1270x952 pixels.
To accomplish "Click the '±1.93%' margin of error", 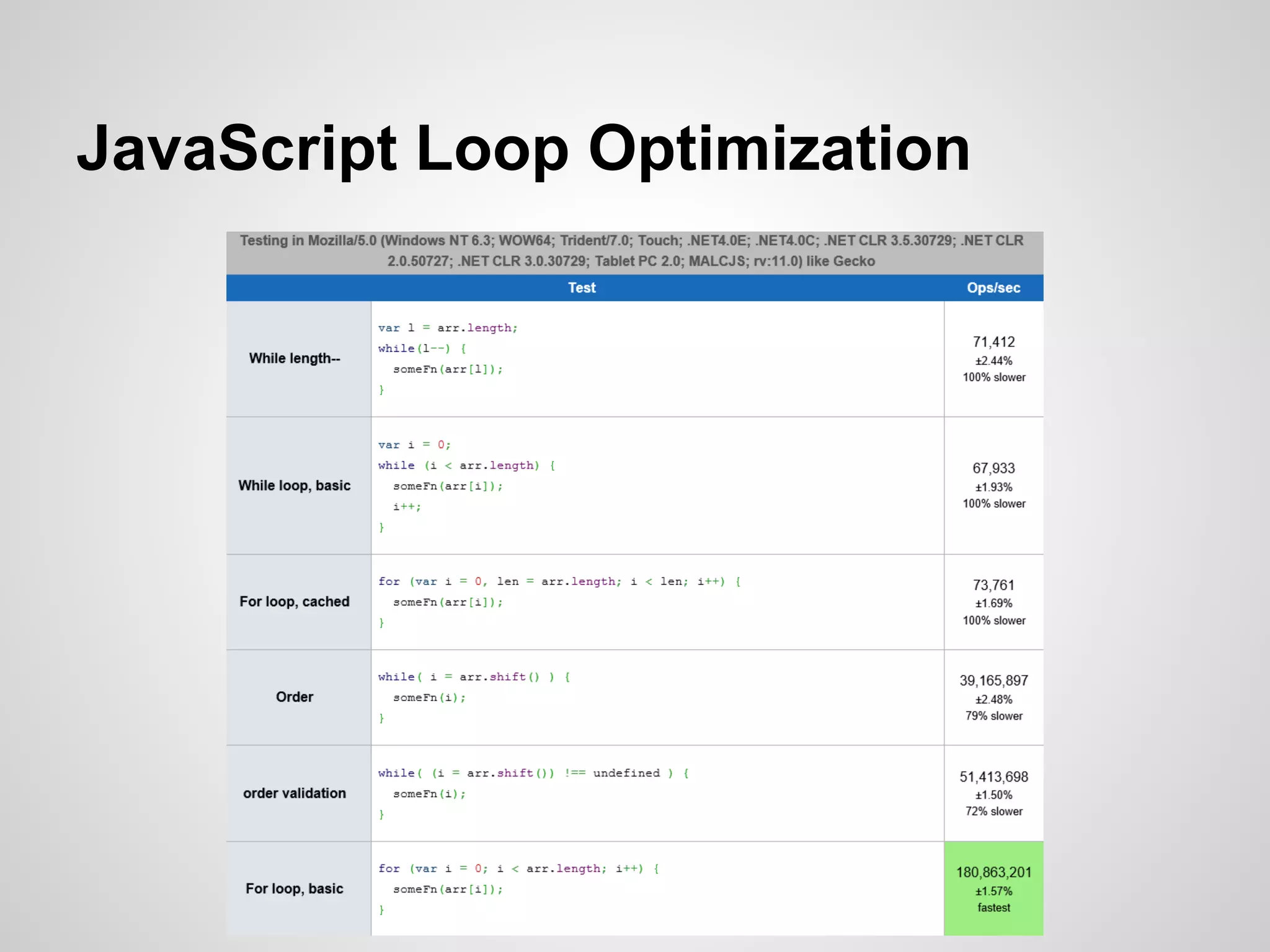I will coord(994,487).
